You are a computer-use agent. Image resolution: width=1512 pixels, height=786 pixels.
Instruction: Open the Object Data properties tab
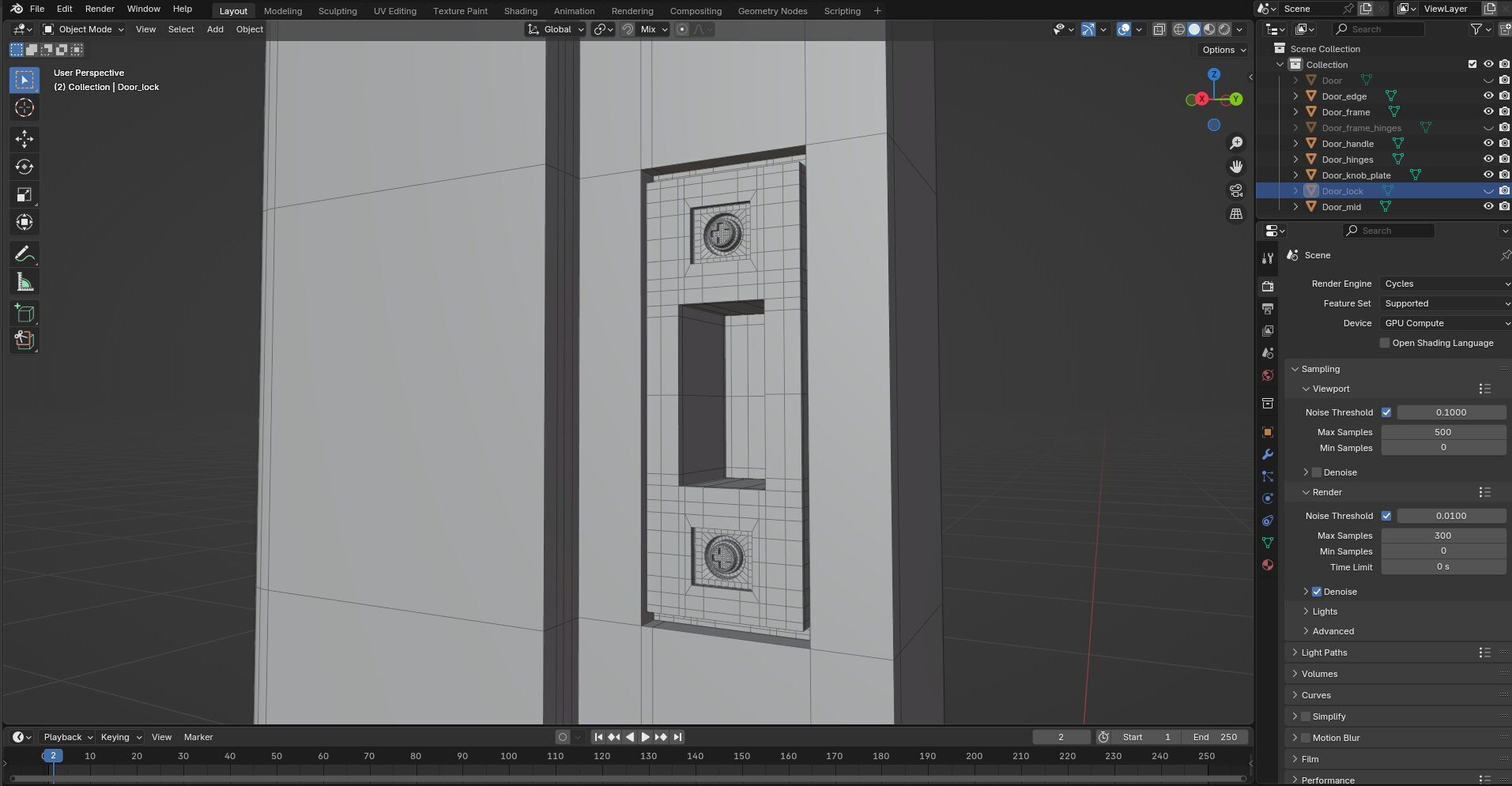point(1268,543)
